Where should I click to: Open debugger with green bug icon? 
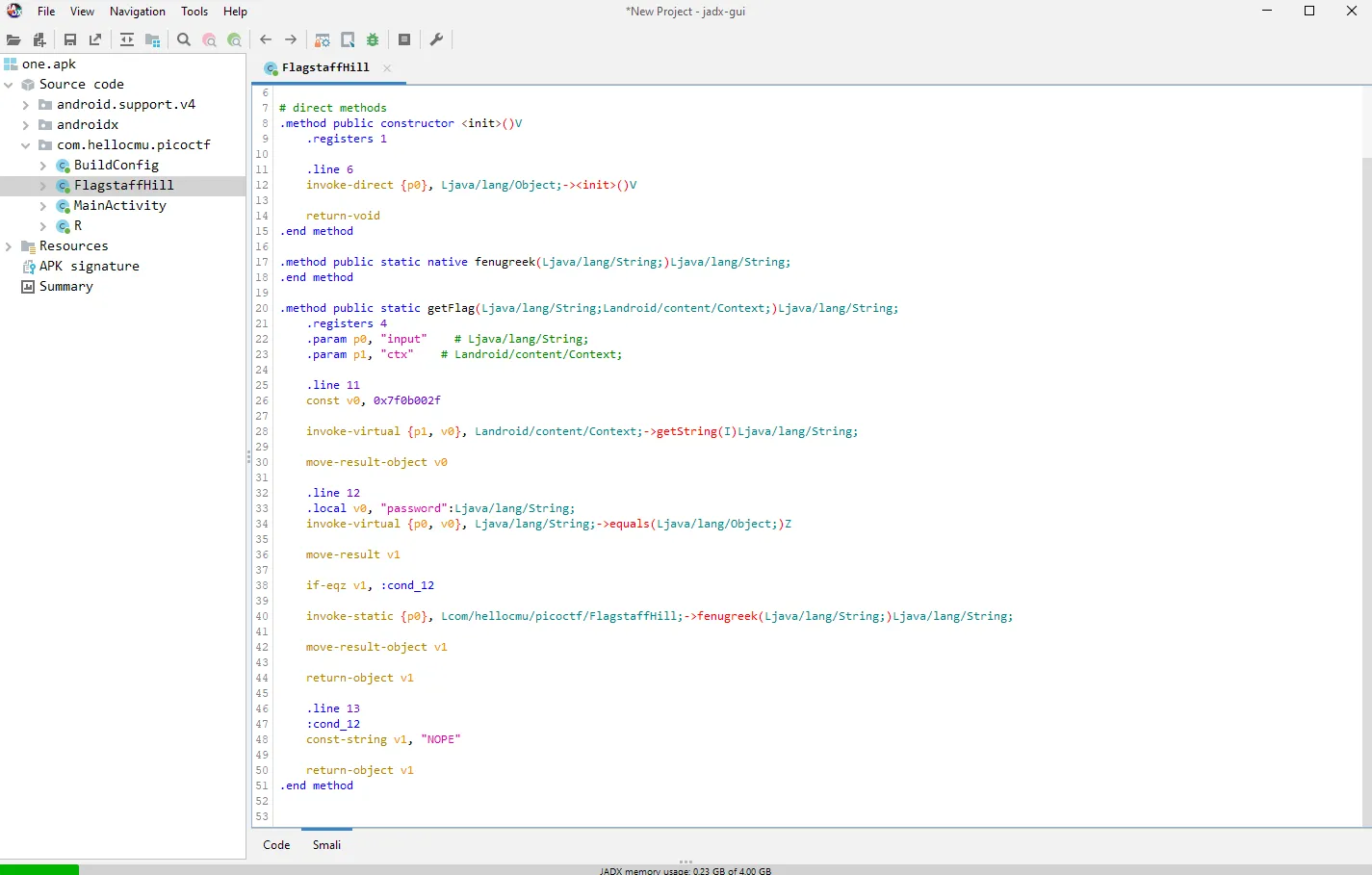(373, 39)
